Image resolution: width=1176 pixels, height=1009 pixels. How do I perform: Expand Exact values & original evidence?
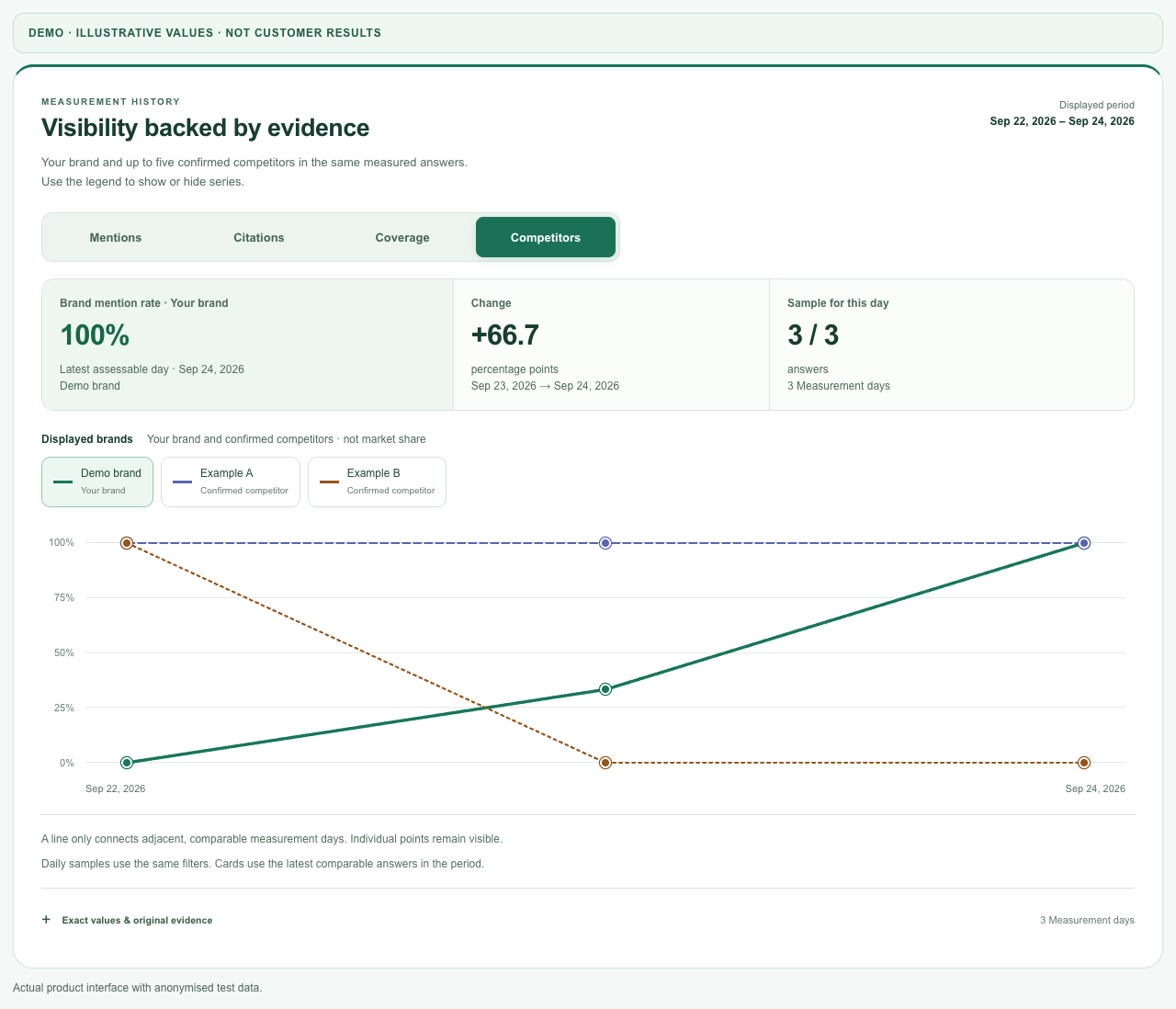click(x=588, y=920)
